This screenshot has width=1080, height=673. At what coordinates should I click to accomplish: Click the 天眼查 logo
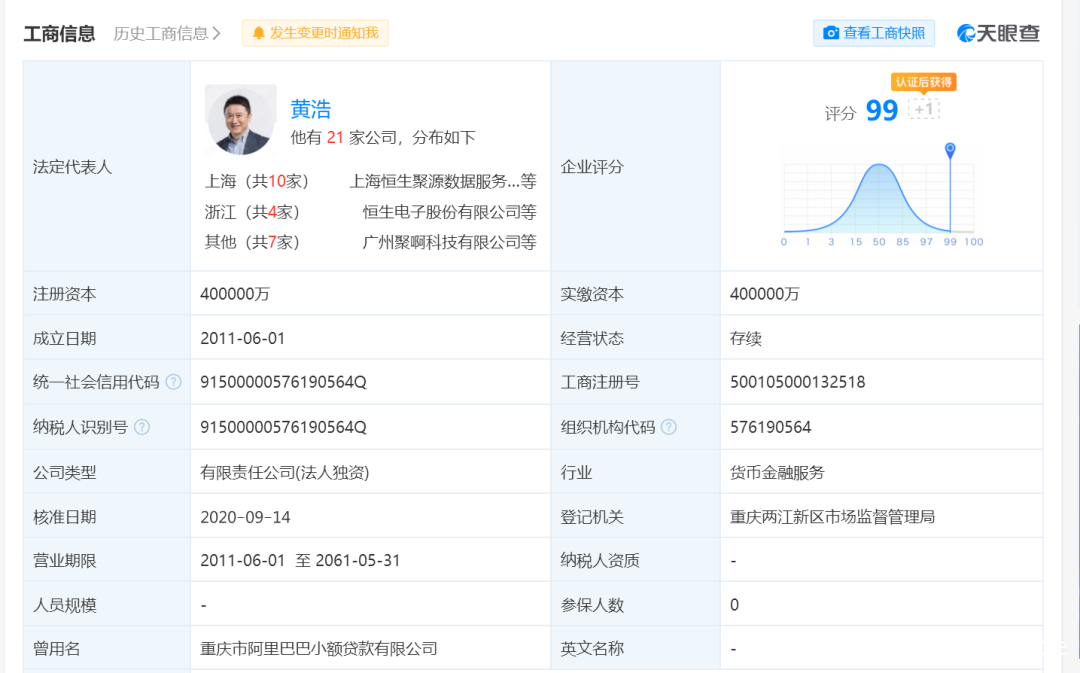(998, 33)
